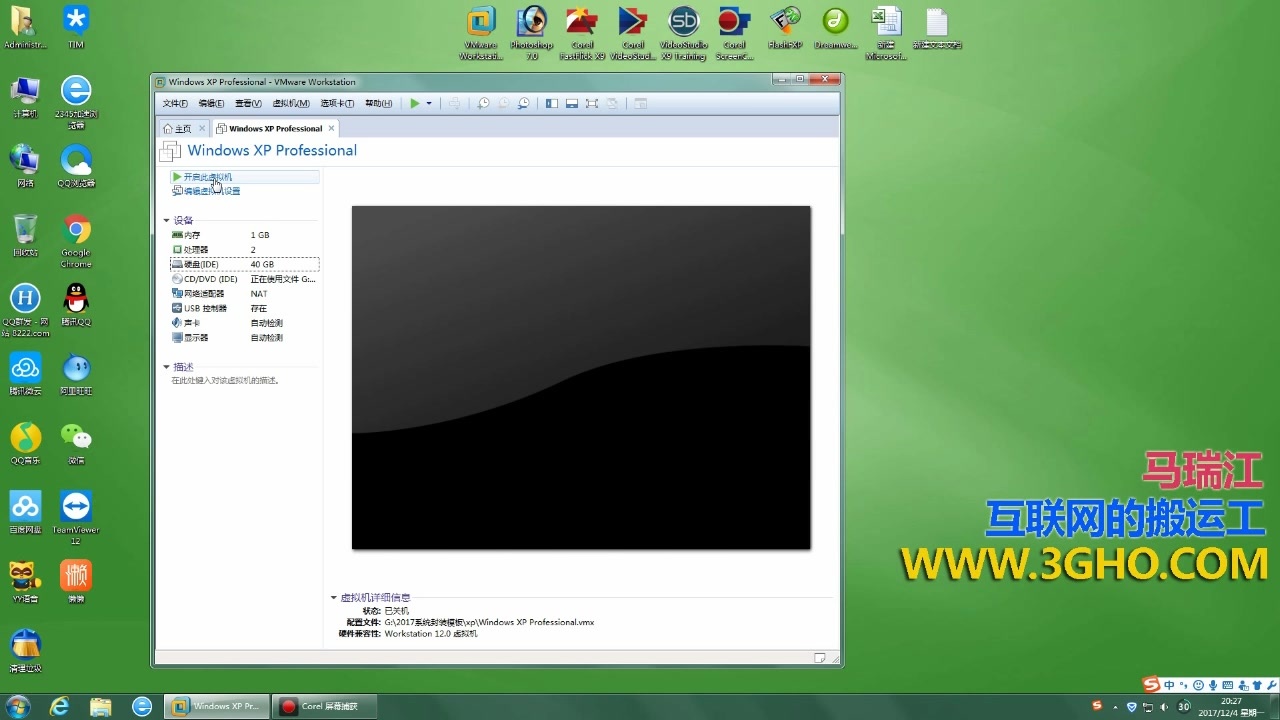
Task: Open the Recycle Bin desktop icon
Action: tap(25, 235)
